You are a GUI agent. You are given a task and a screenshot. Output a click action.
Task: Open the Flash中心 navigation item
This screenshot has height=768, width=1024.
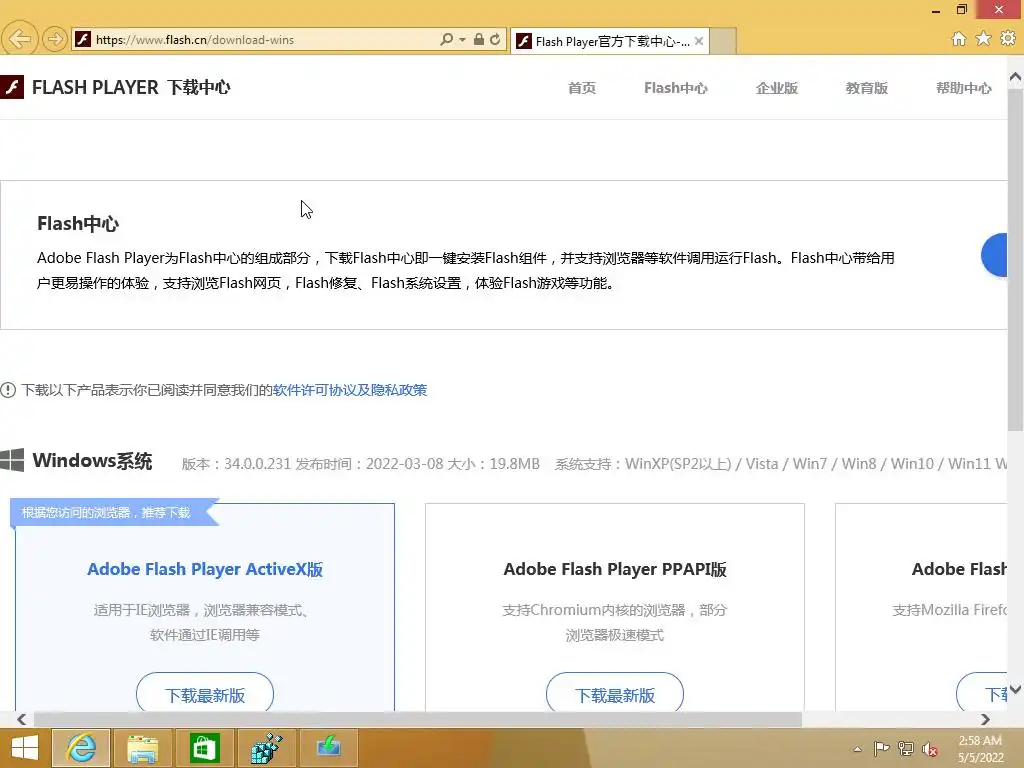676,88
